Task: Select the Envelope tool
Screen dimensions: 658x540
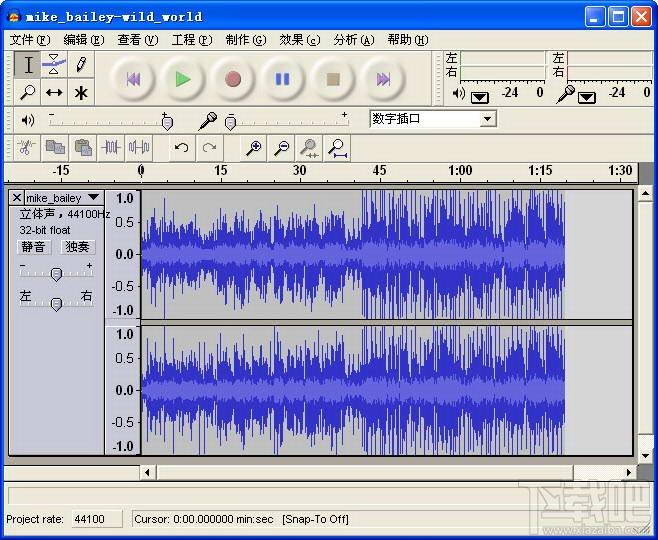Action: [x=54, y=65]
